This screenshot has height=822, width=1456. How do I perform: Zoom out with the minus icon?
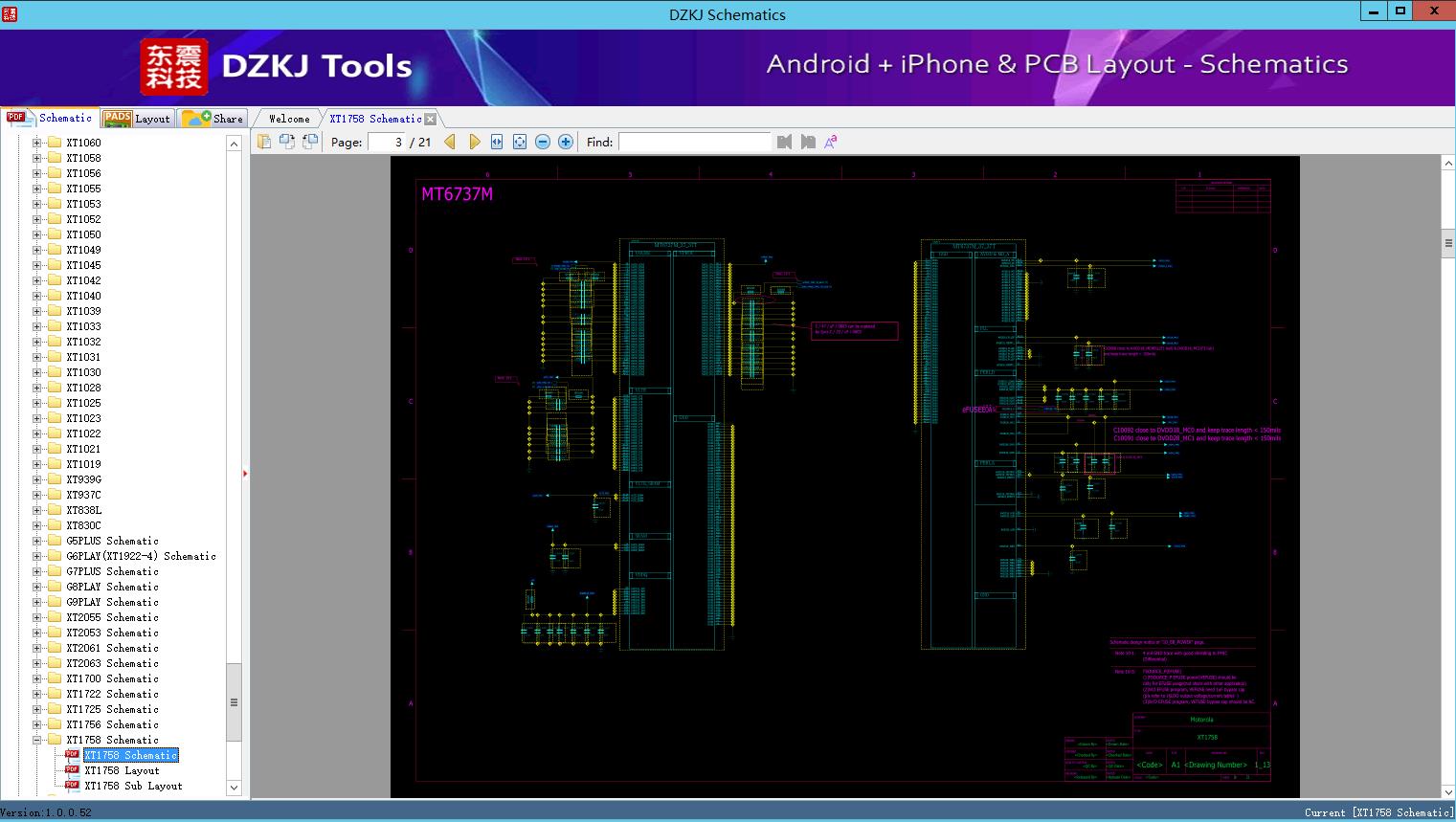[x=543, y=142]
